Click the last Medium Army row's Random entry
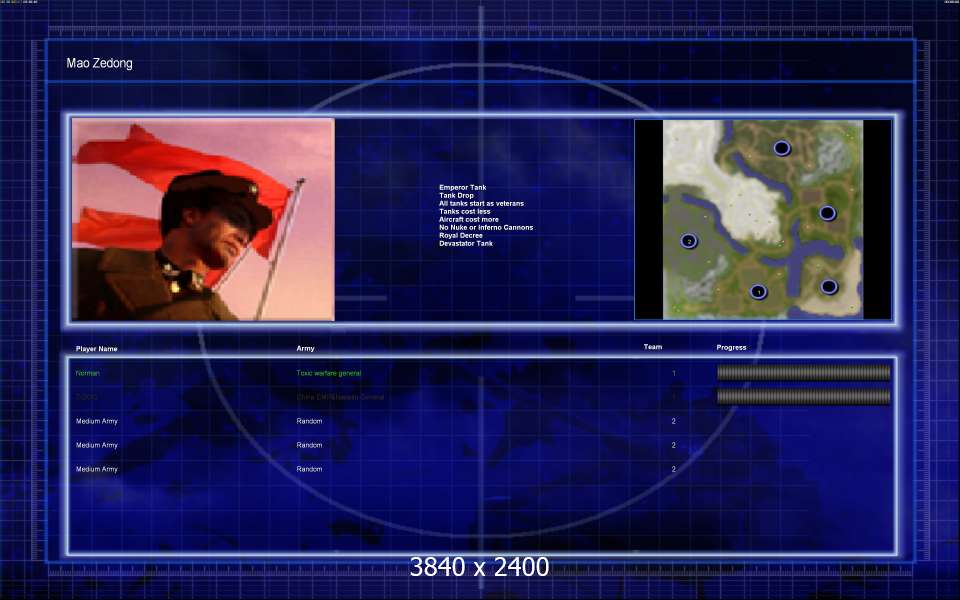The height and width of the screenshot is (600, 960). pos(309,469)
